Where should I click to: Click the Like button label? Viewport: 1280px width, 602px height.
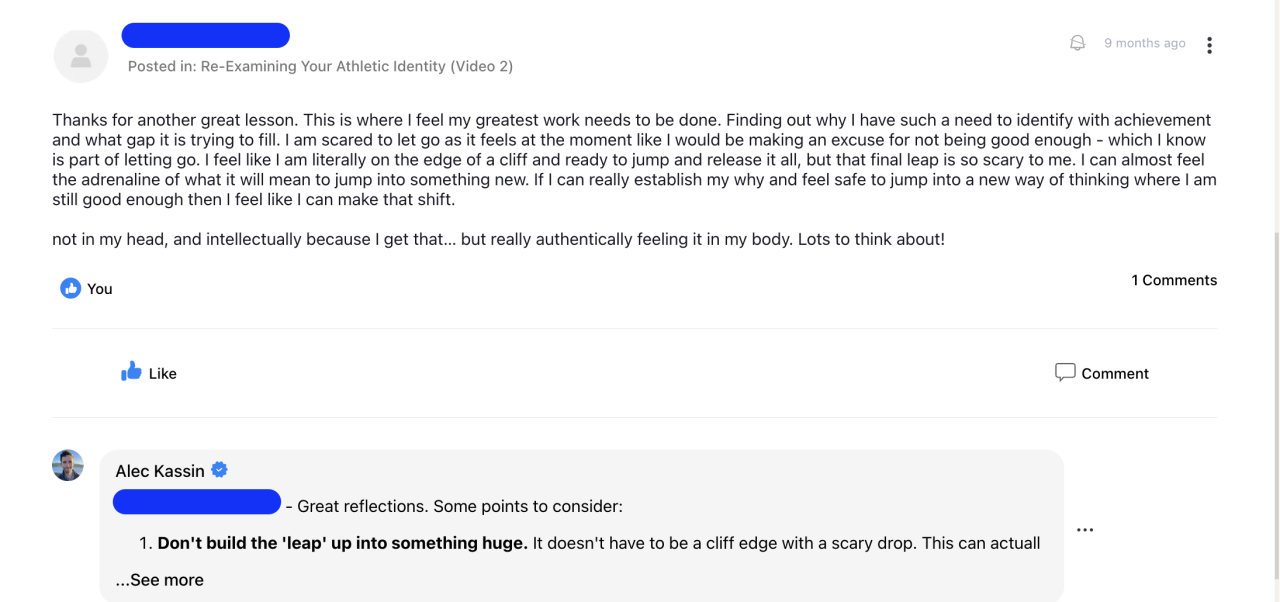(x=162, y=373)
